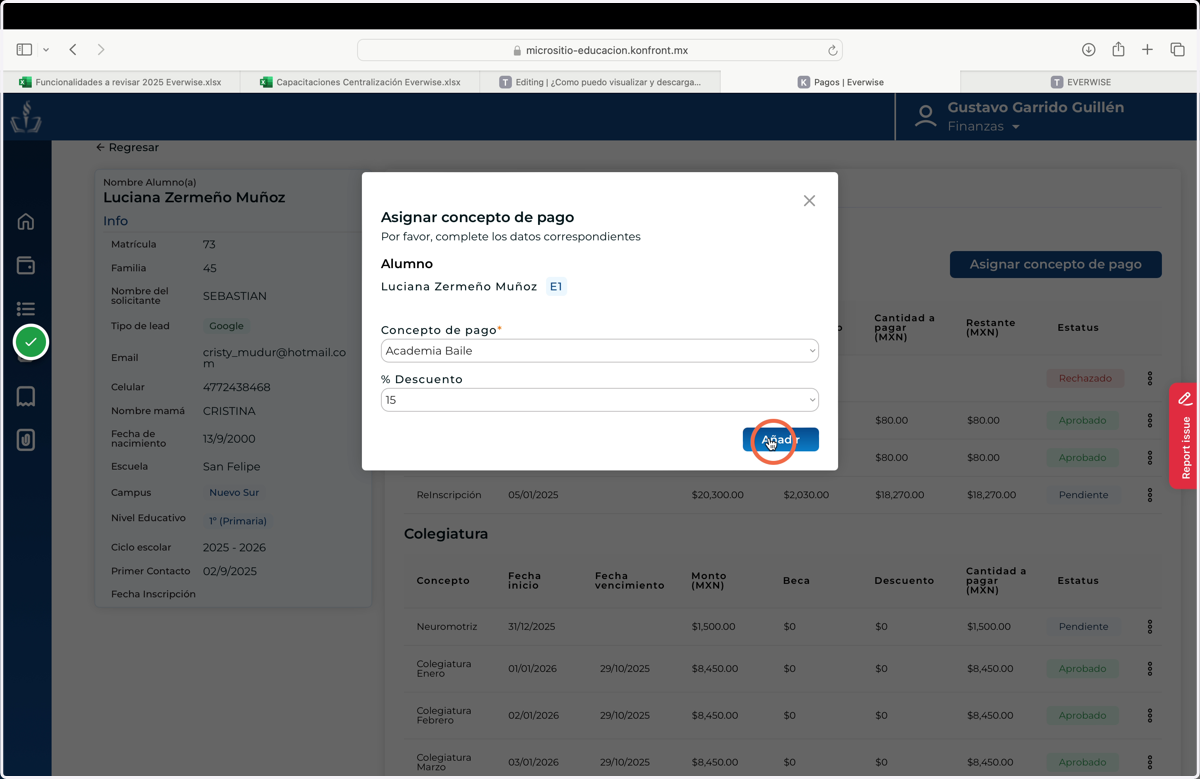Click the Añadir button
The image size is (1200, 779).
pyautogui.click(x=781, y=440)
